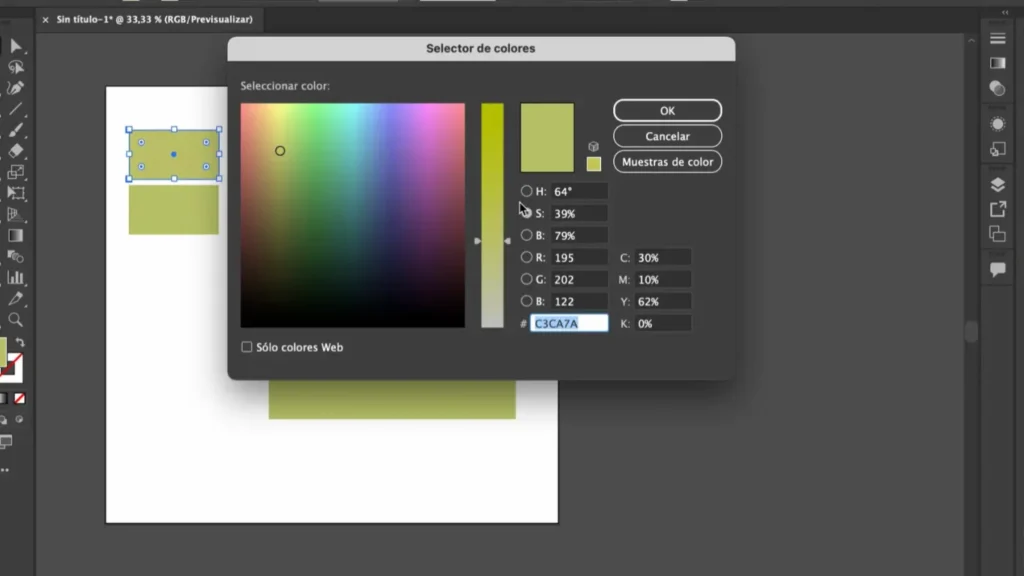The width and height of the screenshot is (1024, 576).
Task: Open the Comments speech bubble panel
Action: click(x=997, y=270)
